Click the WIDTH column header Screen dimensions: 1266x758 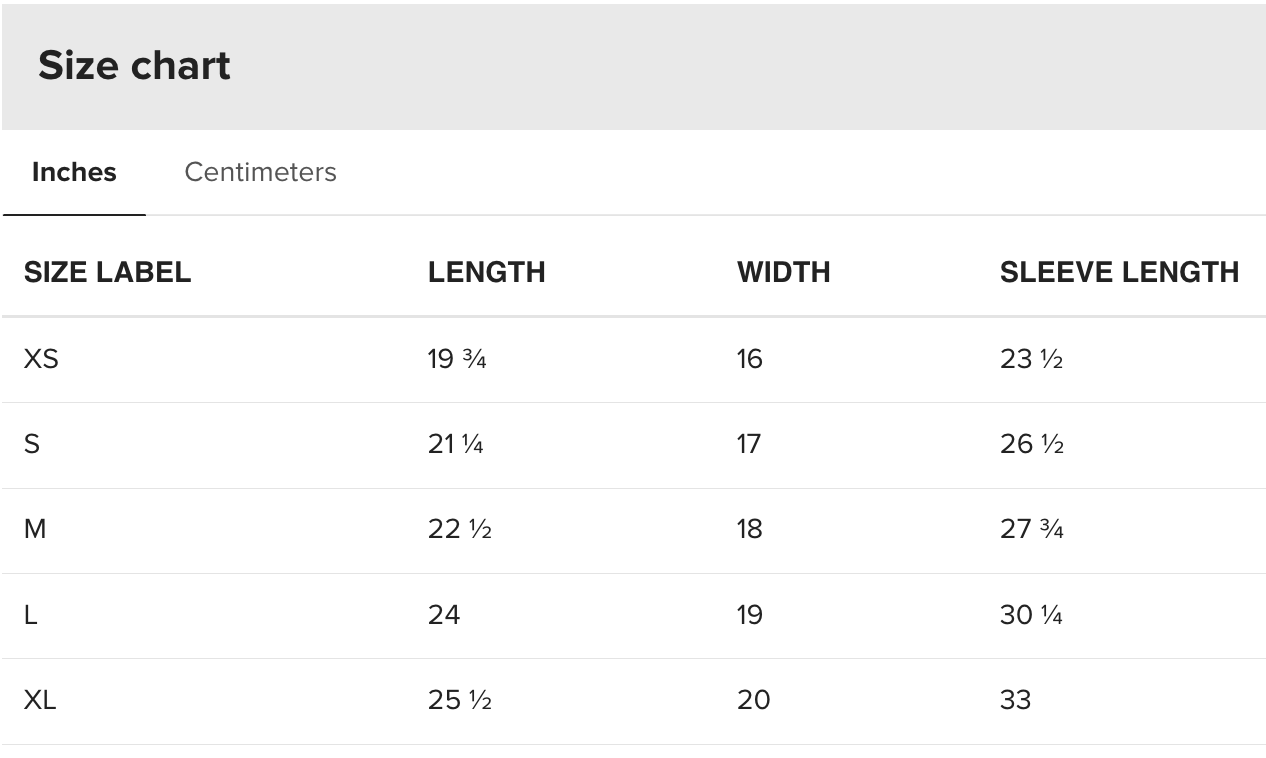point(783,272)
